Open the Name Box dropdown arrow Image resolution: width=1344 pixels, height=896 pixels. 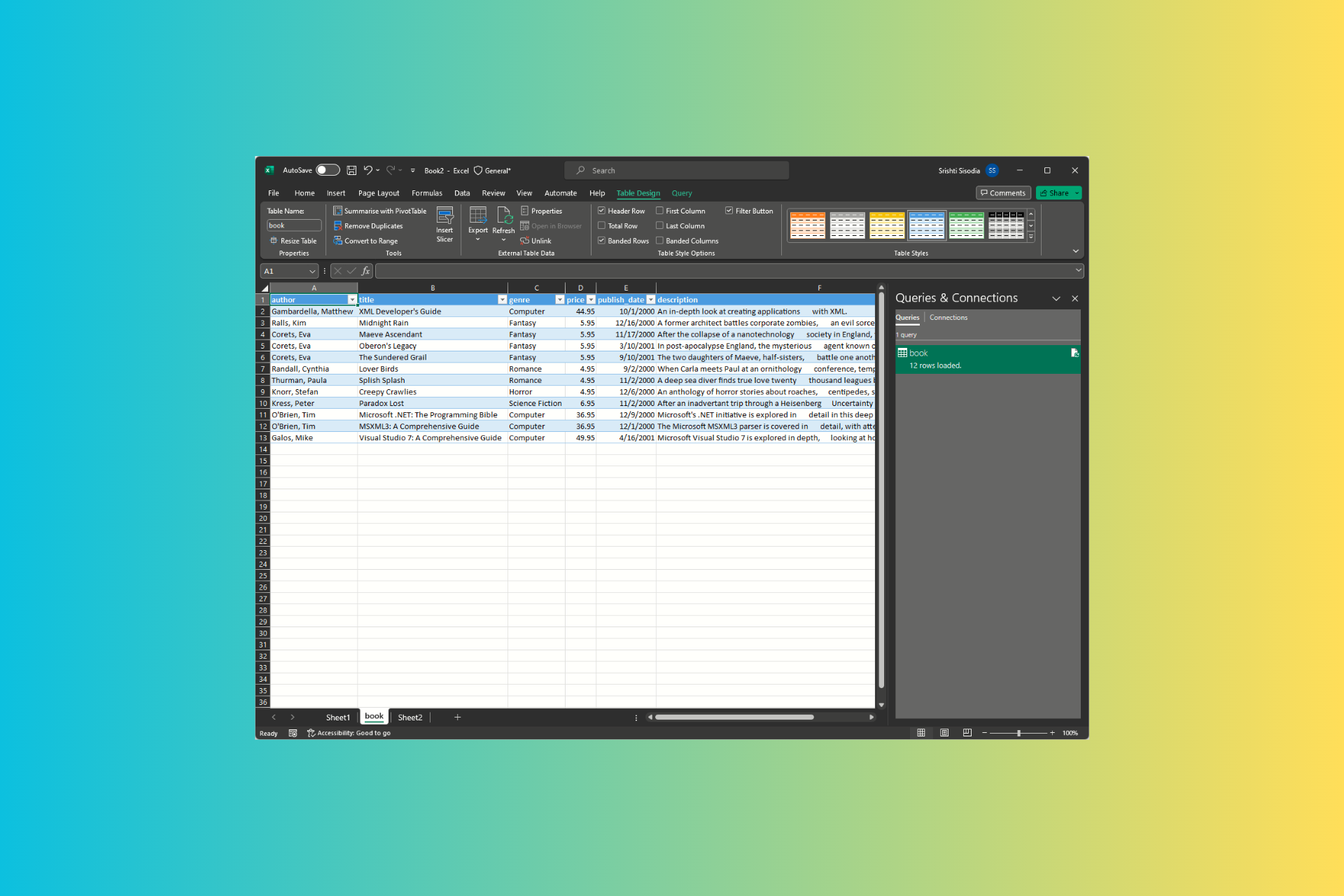[312, 271]
